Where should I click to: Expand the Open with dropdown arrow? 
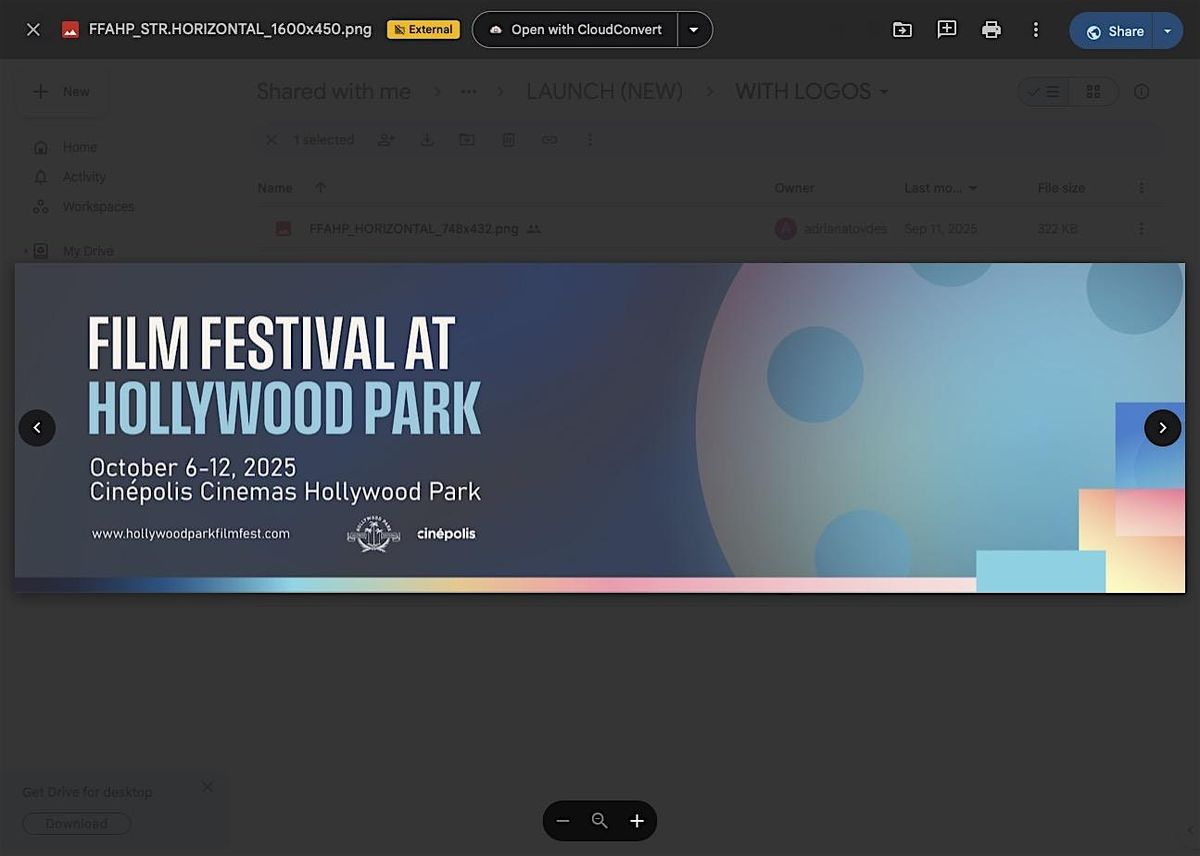(x=694, y=30)
